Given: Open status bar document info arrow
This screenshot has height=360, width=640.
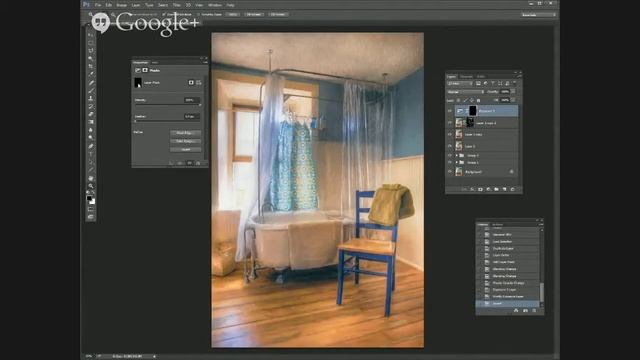Looking at the screenshot, I should 154,356.
